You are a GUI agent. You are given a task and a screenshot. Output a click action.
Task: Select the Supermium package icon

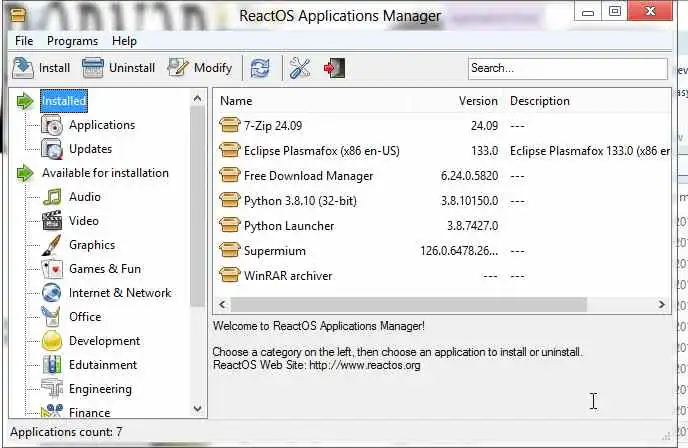pyautogui.click(x=229, y=251)
